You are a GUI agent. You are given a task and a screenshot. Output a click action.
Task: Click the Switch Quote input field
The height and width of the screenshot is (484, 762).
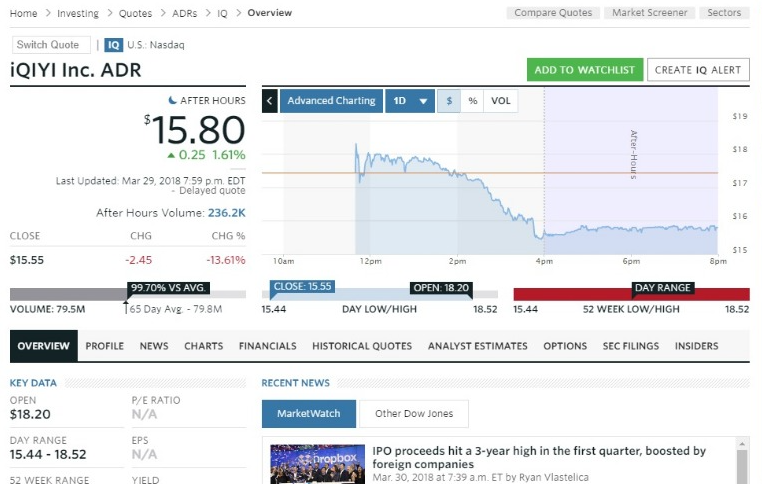coord(51,45)
